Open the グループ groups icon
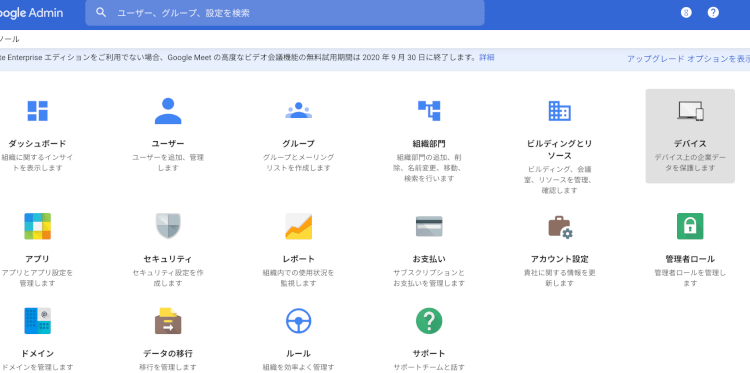 pyautogui.click(x=298, y=110)
